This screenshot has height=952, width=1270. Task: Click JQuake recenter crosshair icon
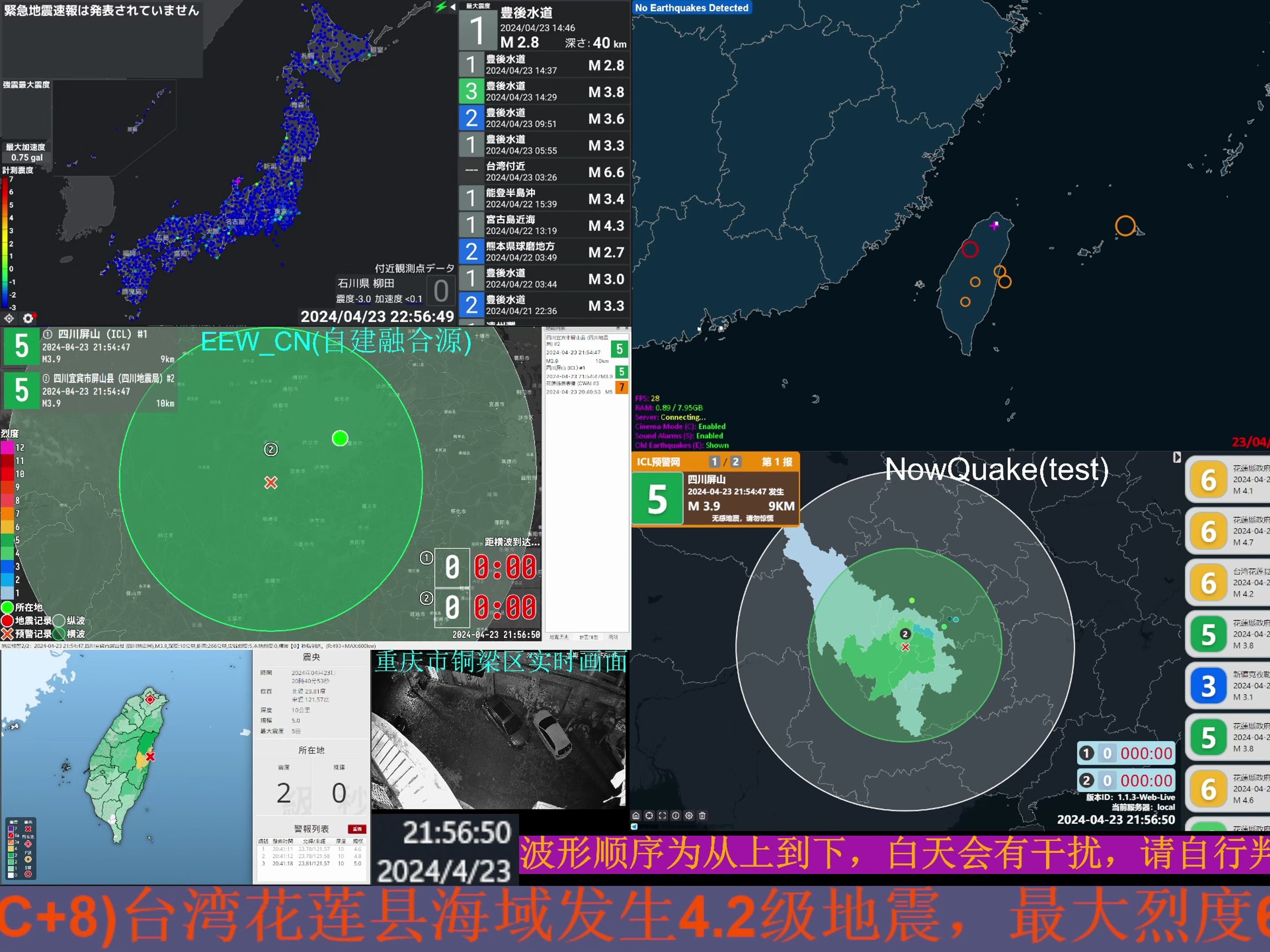(9, 318)
